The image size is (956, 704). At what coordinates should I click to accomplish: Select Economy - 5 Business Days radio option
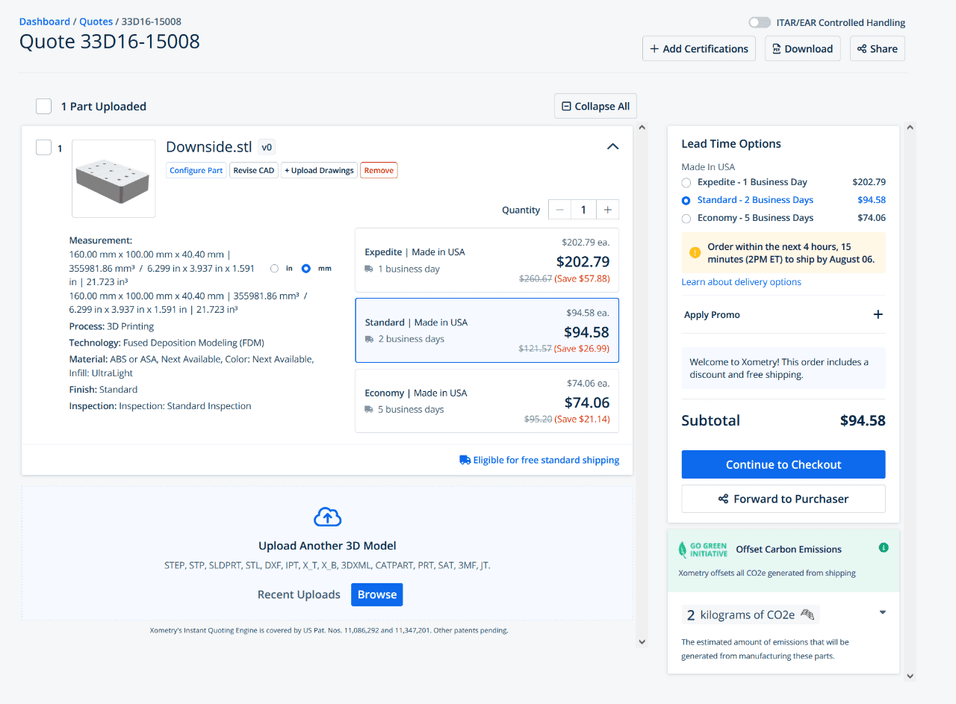pos(686,218)
